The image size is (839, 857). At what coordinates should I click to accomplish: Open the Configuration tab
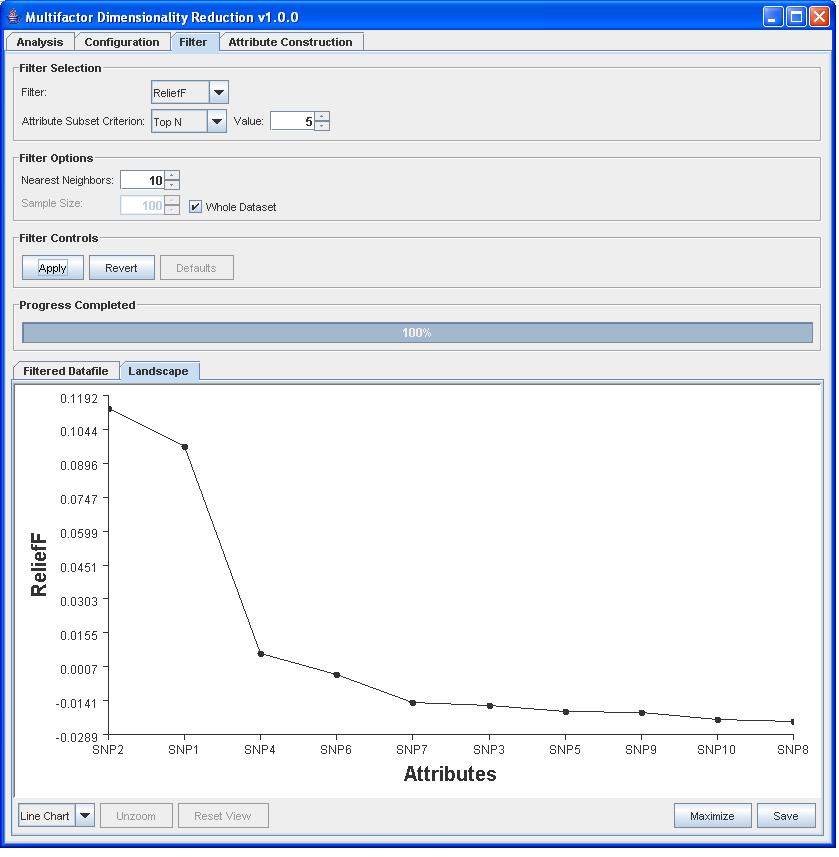[122, 42]
